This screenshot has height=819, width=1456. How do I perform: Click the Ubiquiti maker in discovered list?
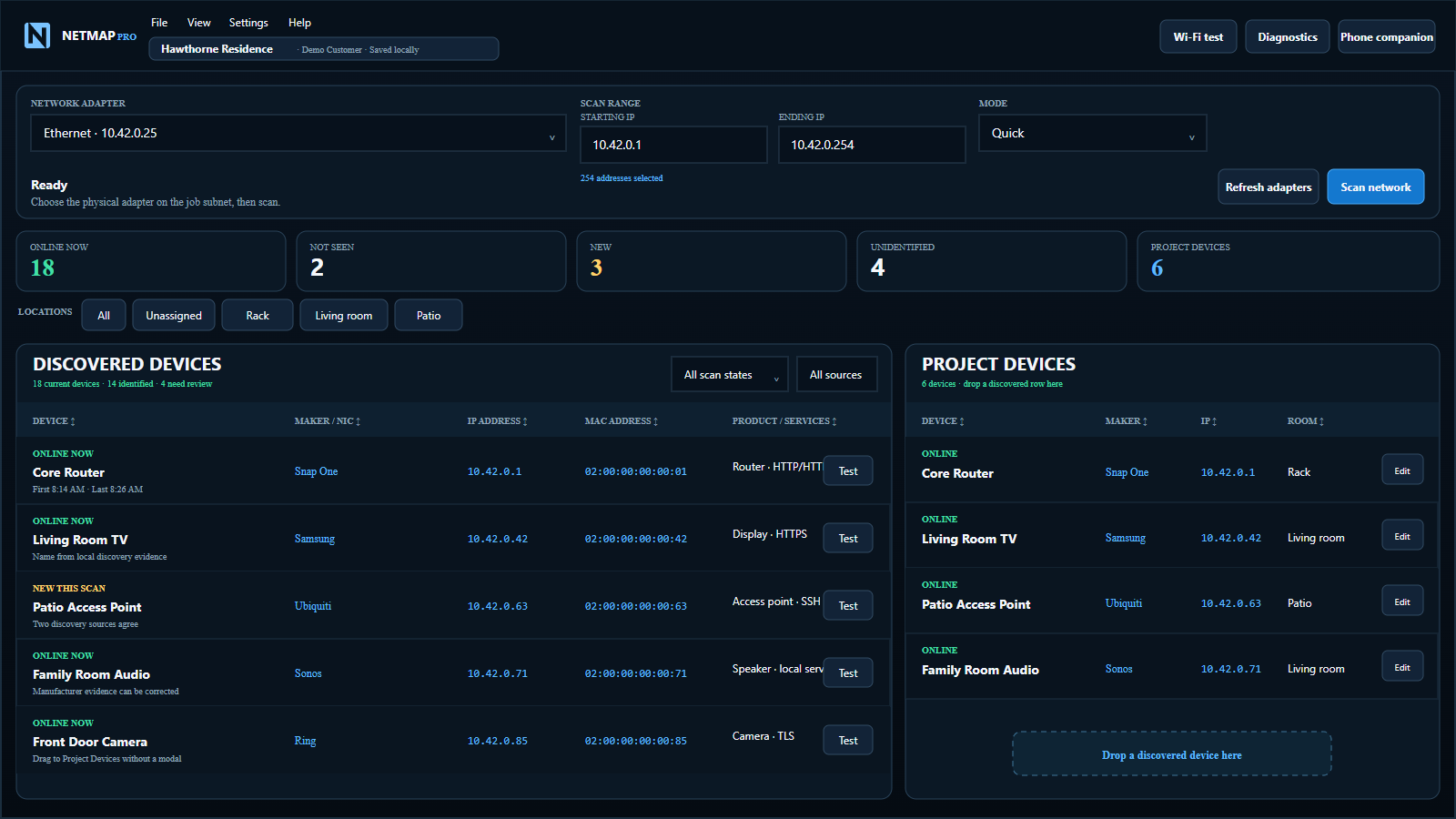coord(313,606)
